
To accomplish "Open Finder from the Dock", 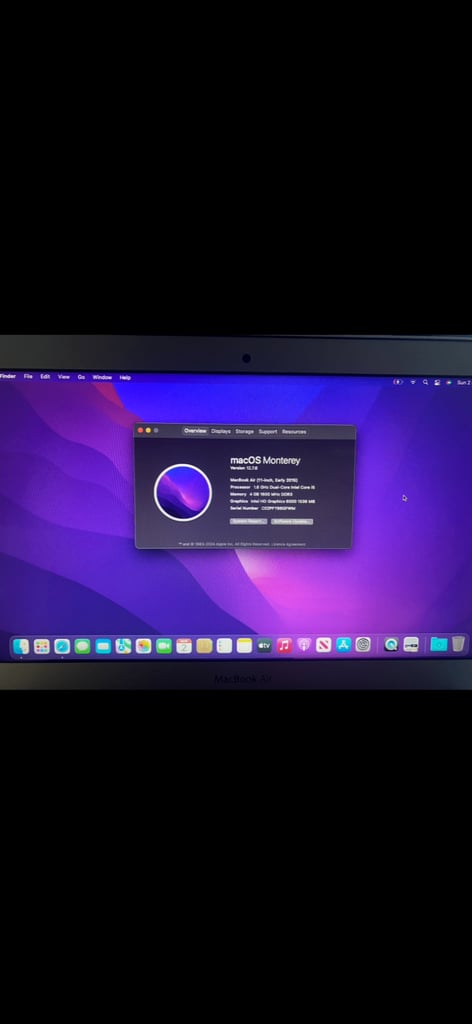I will (x=21, y=646).
